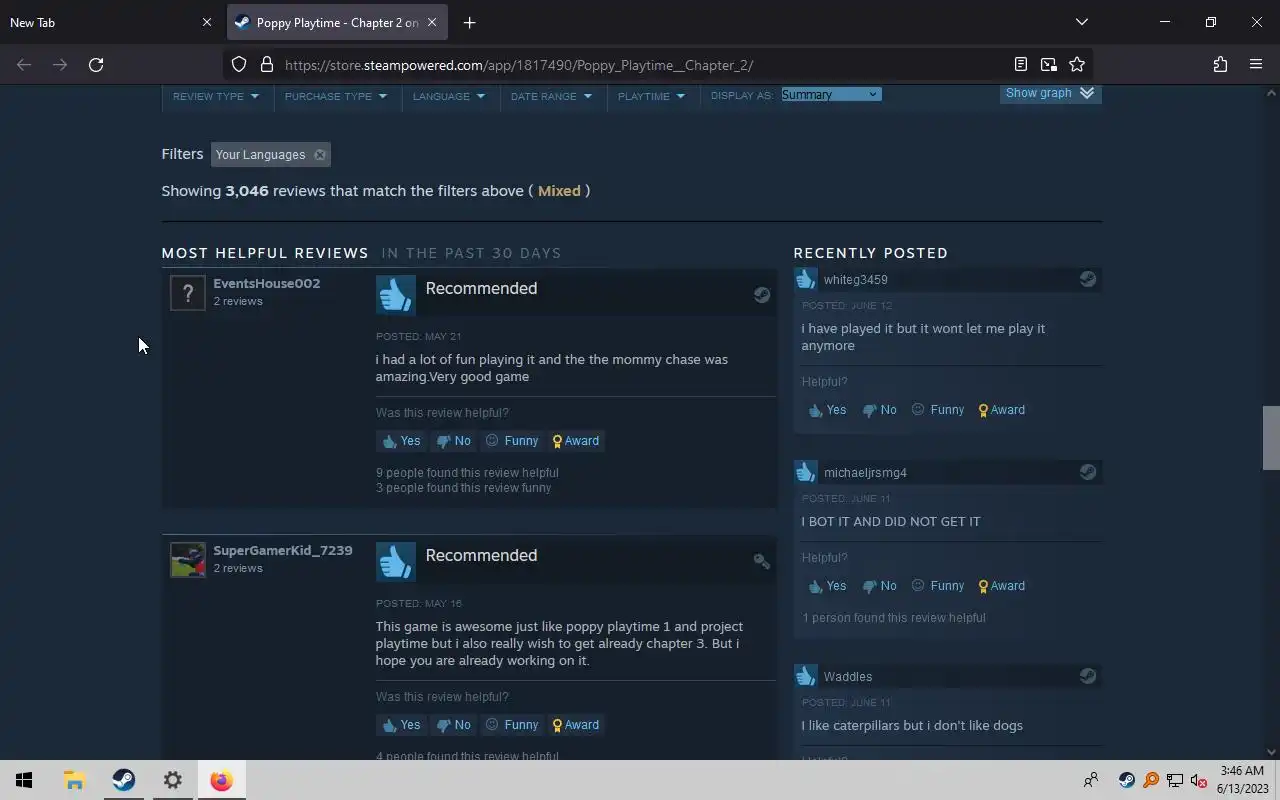Open SuperGamerKid_7239 user profile link
Image resolution: width=1280 pixels, height=800 pixels.
click(x=282, y=551)
